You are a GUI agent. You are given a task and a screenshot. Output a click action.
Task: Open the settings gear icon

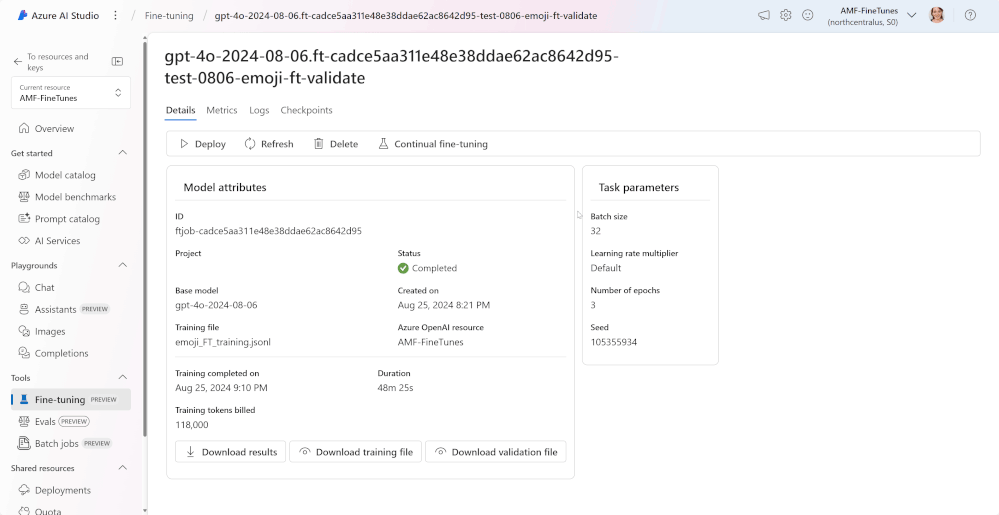(x=786, y=15)
